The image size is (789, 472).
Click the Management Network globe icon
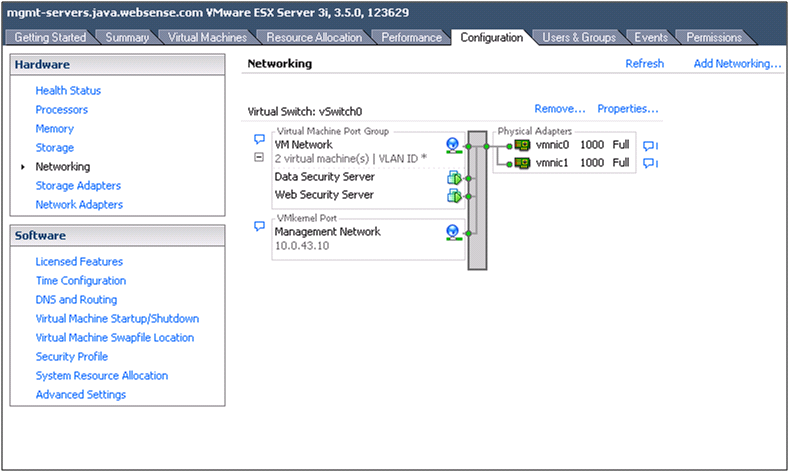(x=453, y=232)
